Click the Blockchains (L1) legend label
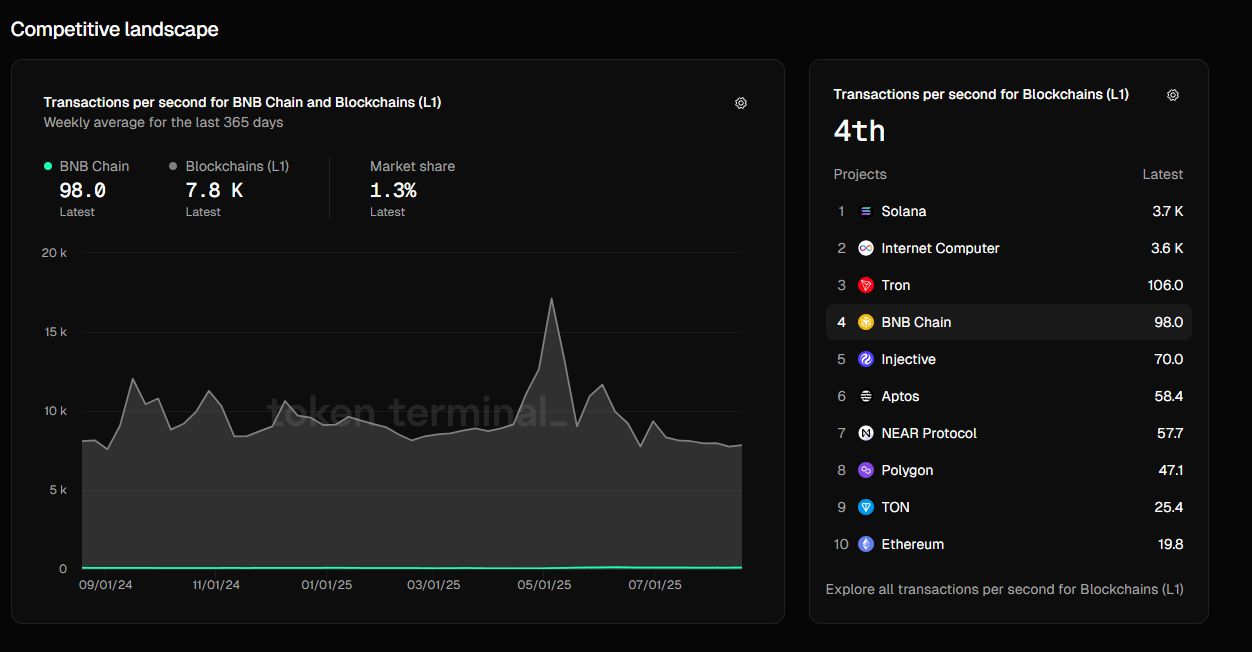This screenshot has width=1252, height=652. tap(238, 166)
